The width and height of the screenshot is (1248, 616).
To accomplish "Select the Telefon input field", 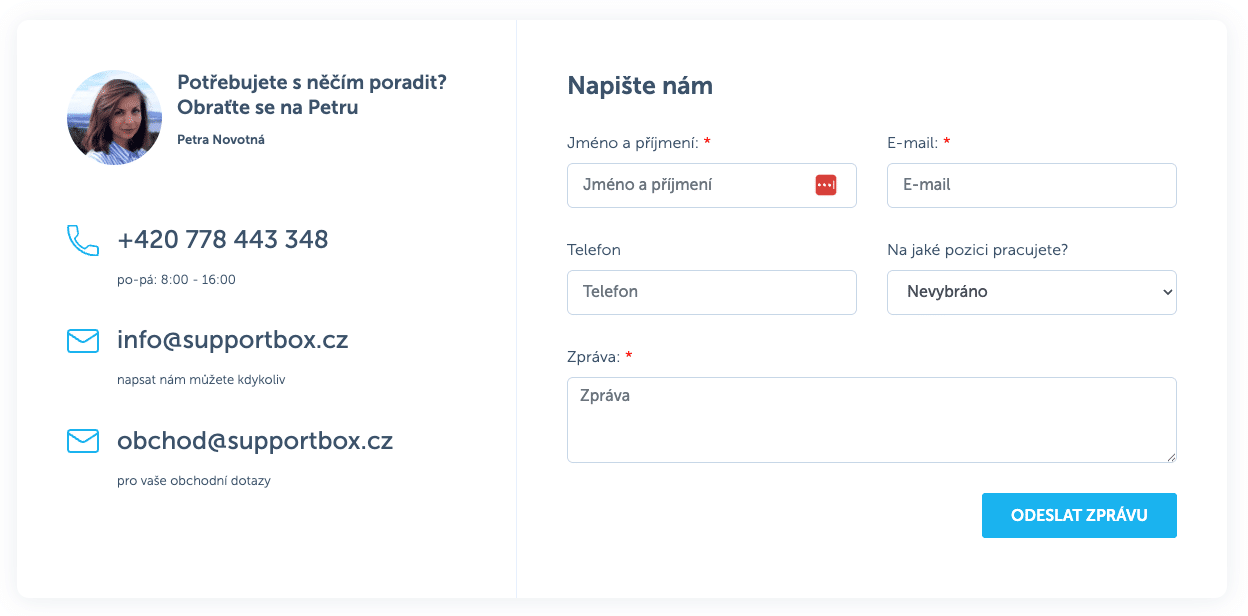I will 711,292.
